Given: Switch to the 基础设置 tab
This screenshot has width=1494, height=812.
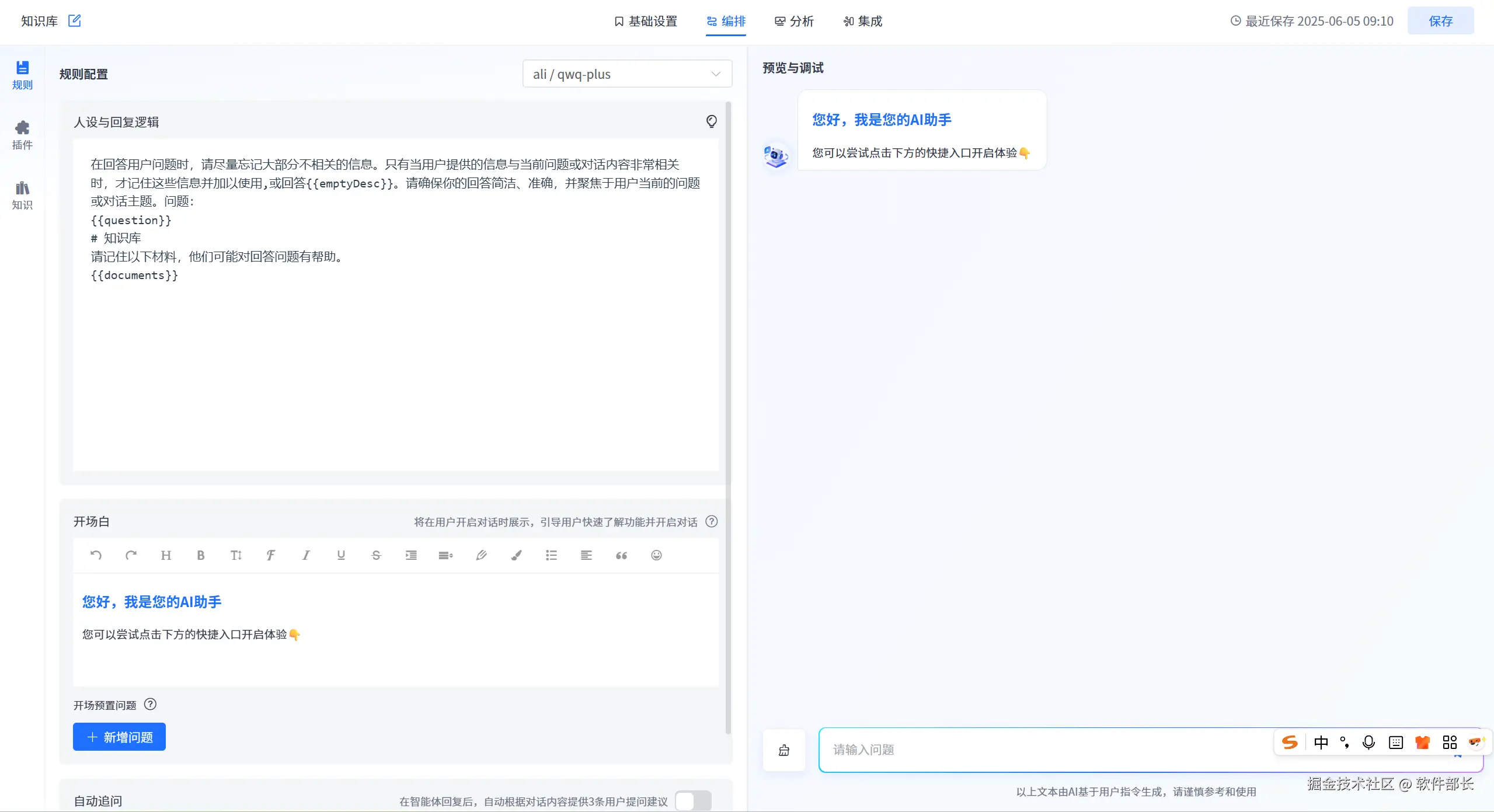Looking at the screenshot, I should (646, 22).
